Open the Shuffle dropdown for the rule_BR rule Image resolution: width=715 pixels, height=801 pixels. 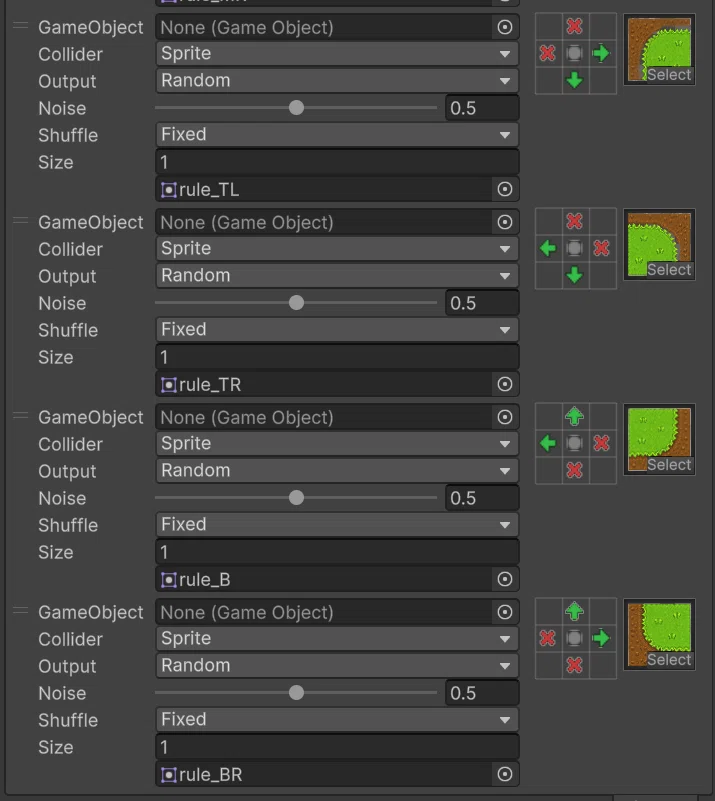click(x=337, y=720)
